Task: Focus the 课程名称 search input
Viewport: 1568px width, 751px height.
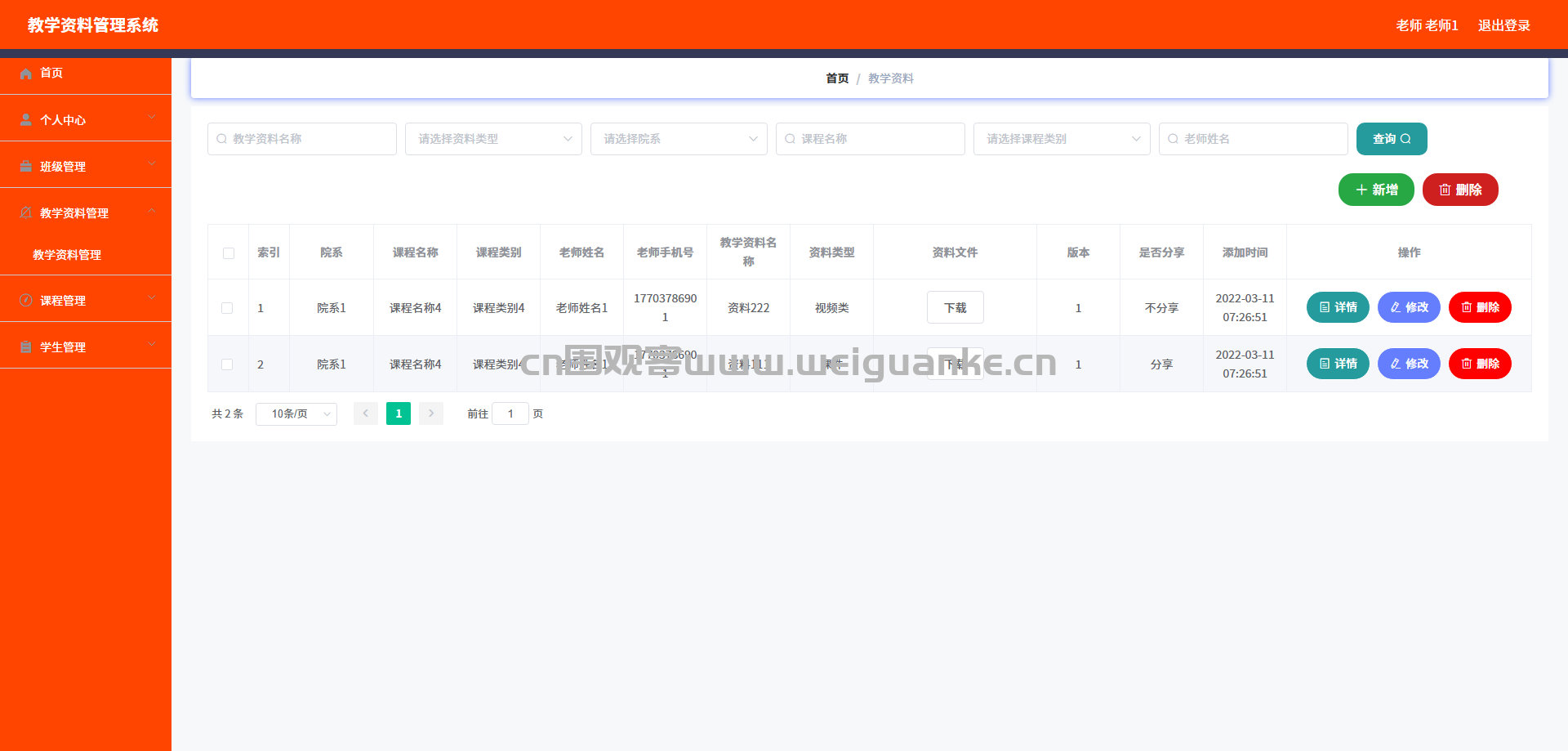Action: [871, 139]
